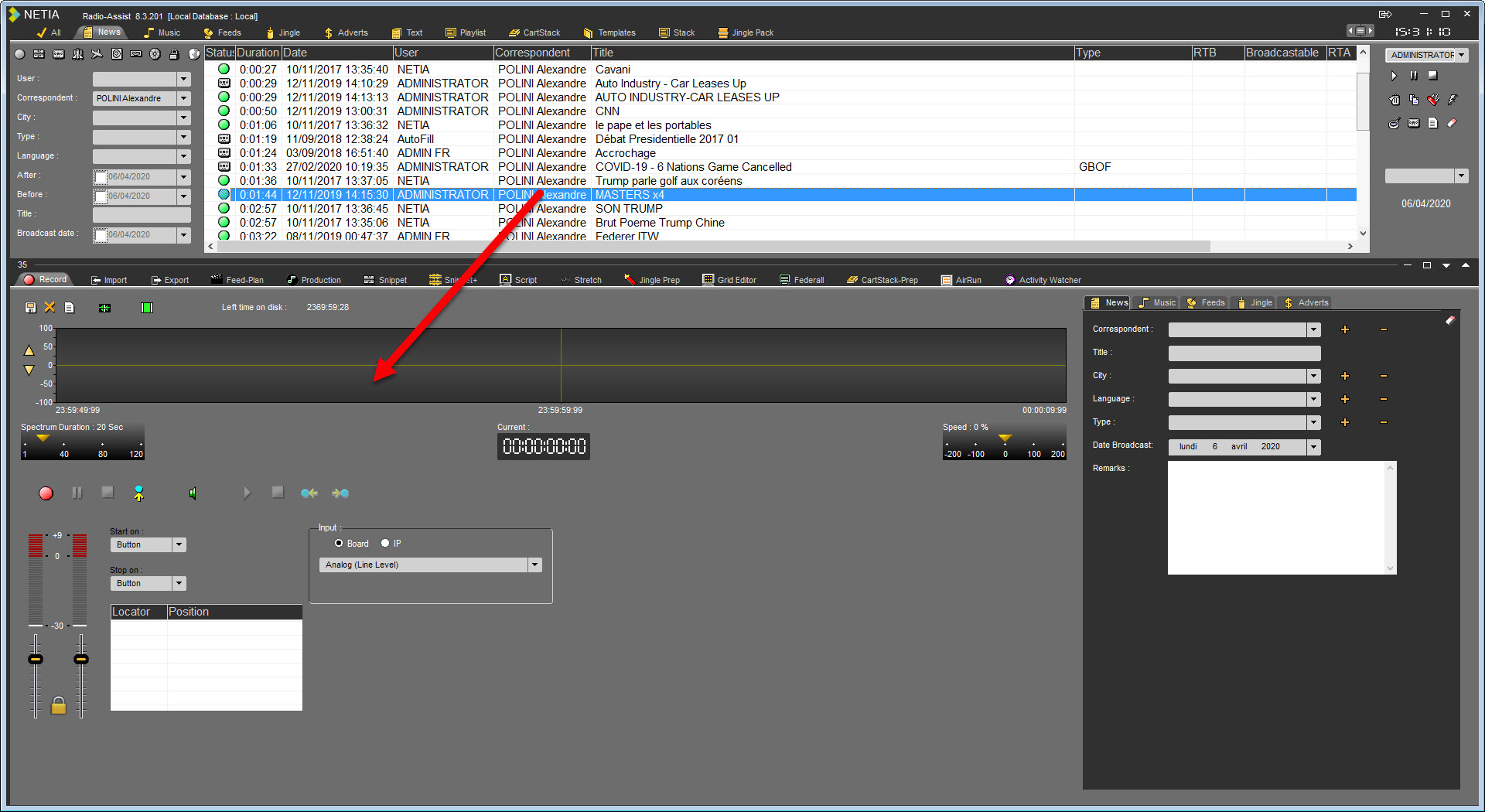Viewport: 1485px width, 812px height.
Task: Select the COVID-19 Nations Game Cancelled row
Action: tap(693, 167)
